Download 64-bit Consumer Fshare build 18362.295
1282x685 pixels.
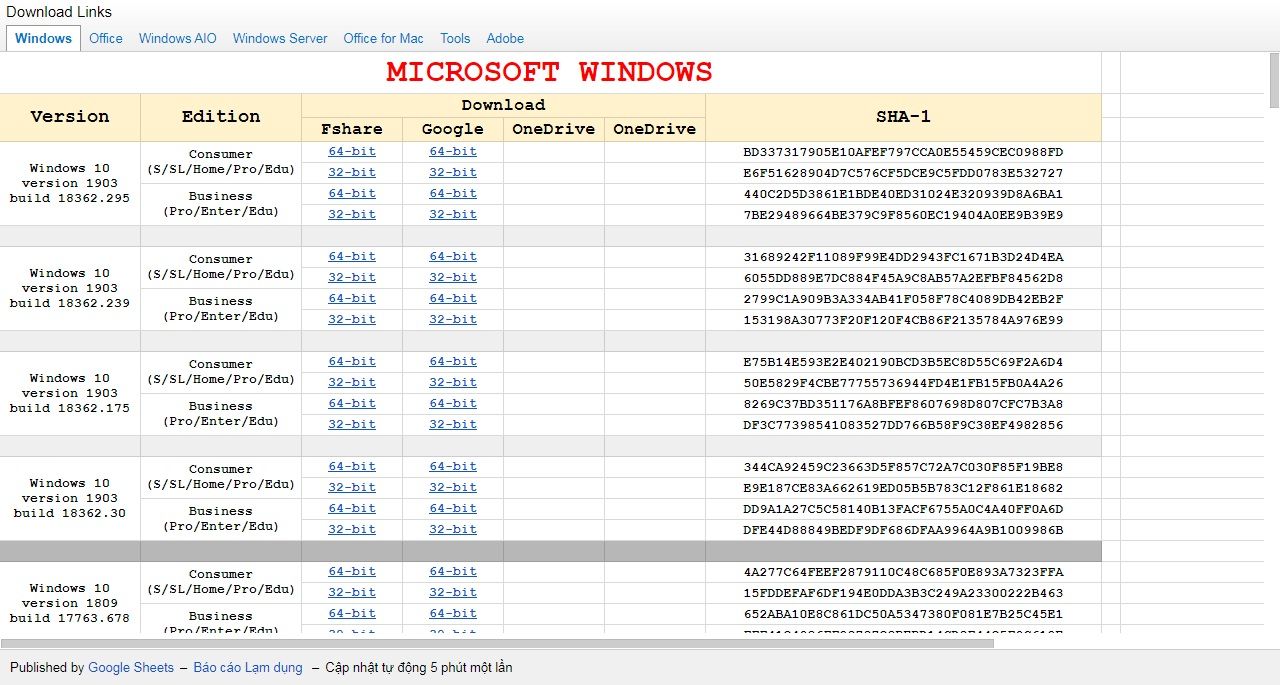pyautogui.click(x=352, y=151)
